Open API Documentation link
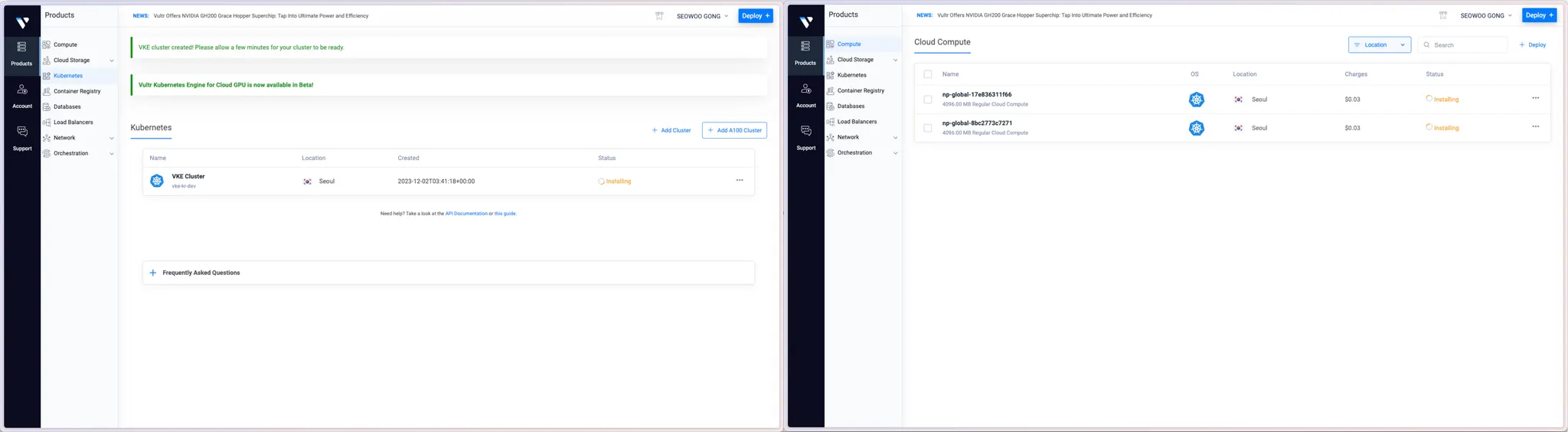Viewport: 1568px width, 432px height. (x=466, y=214)
